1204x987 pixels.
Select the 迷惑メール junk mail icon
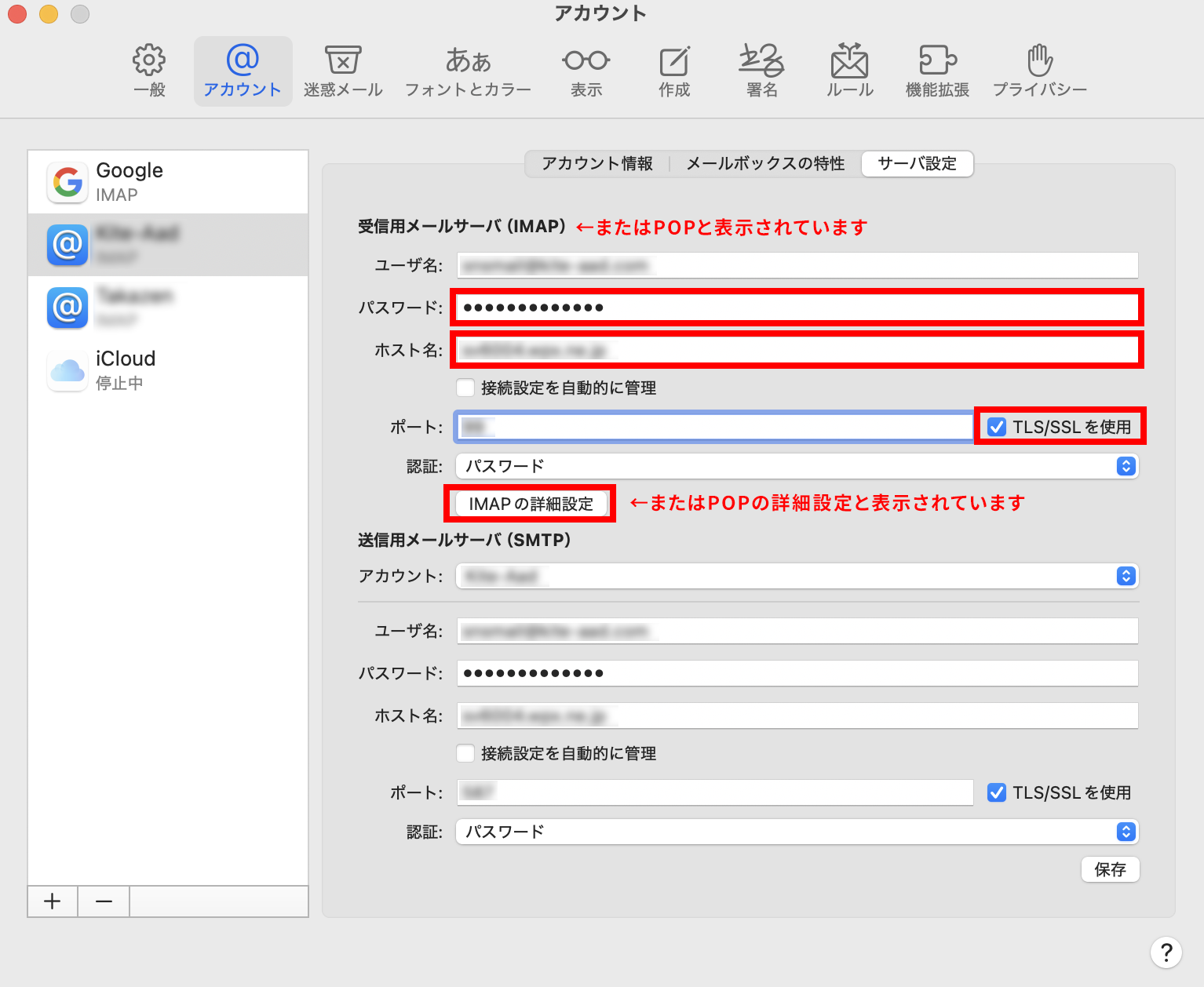click(343, 71)
